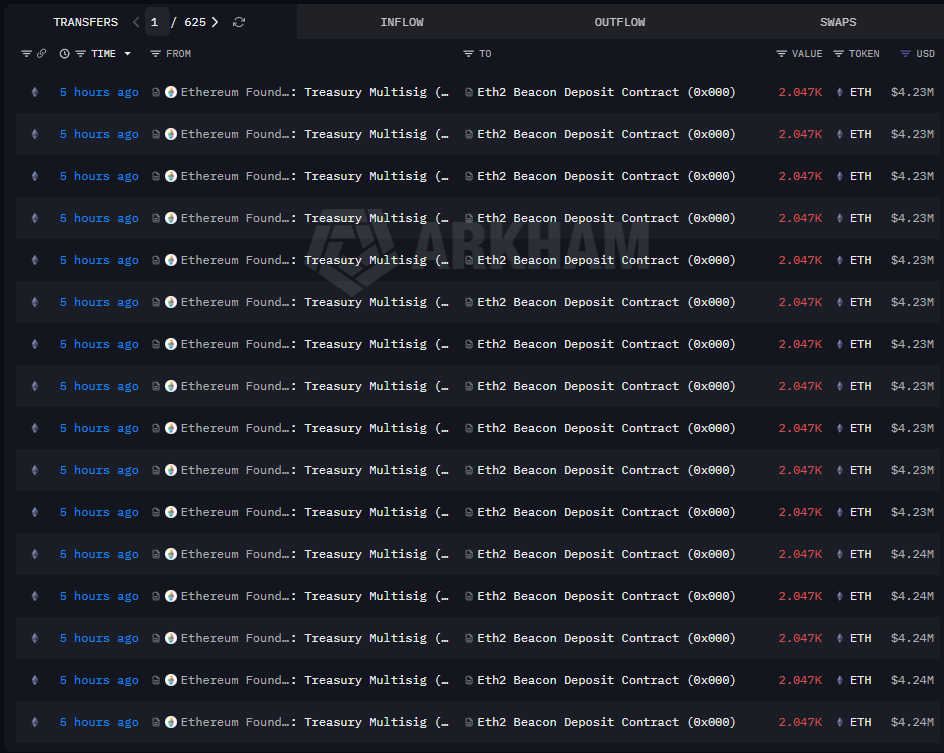The image size is (944, 753).
Task: Click the clock icon beside the TIME column
Action: pyautogui.click(x=64, y=53)
